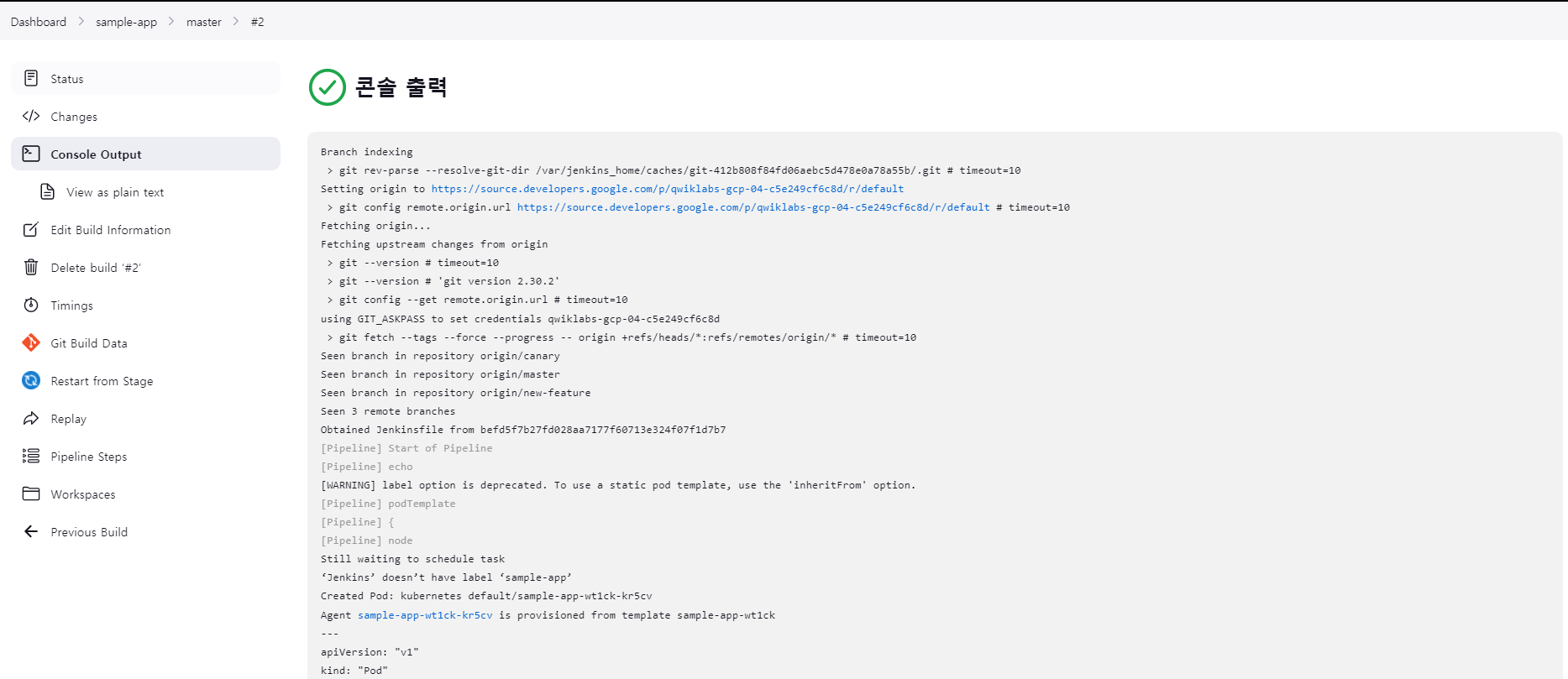Click '[WARNING] label option is deprecated' line

point(618,485)
